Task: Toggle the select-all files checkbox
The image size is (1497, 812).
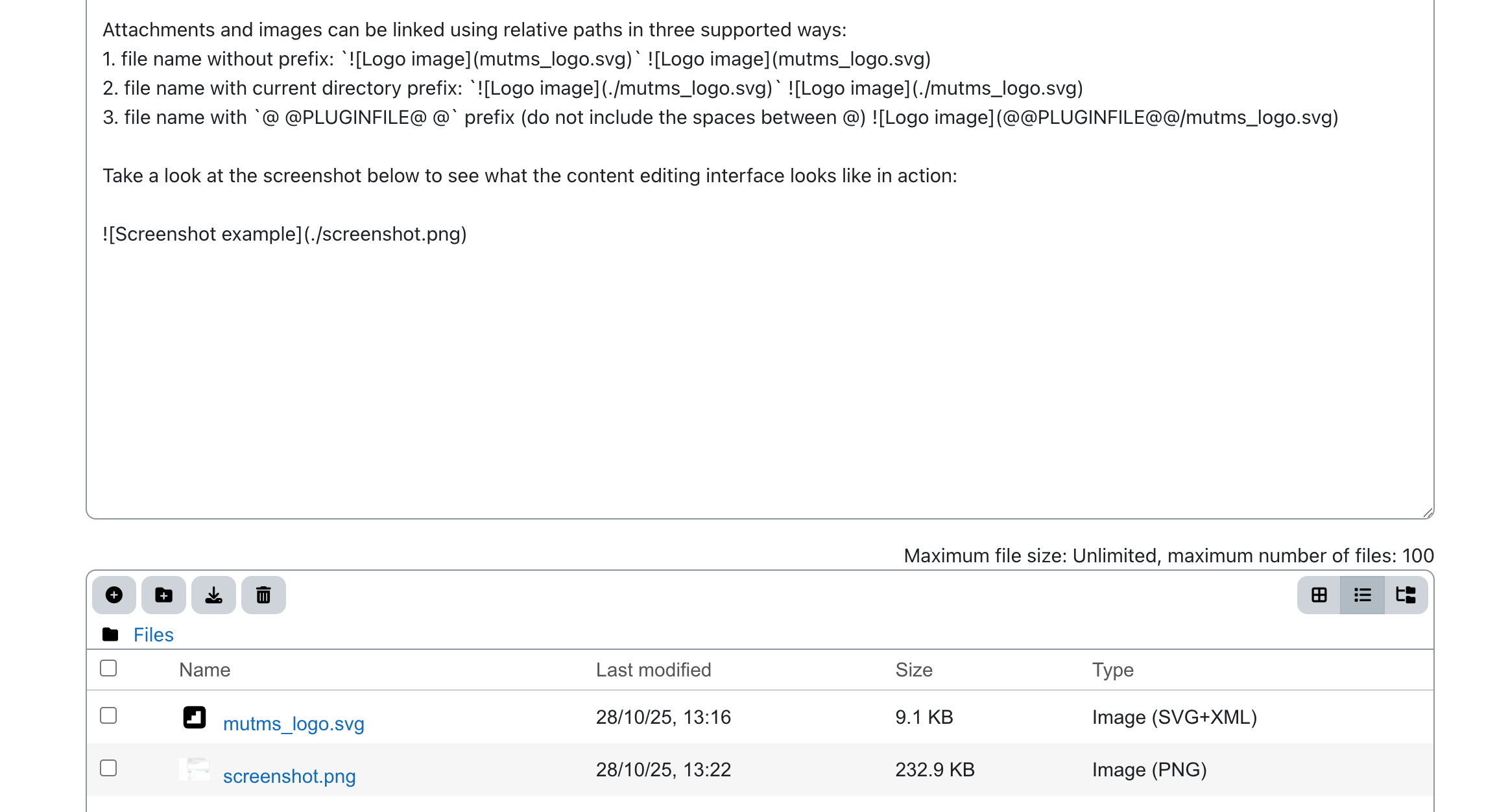Action: pos(108,668)
